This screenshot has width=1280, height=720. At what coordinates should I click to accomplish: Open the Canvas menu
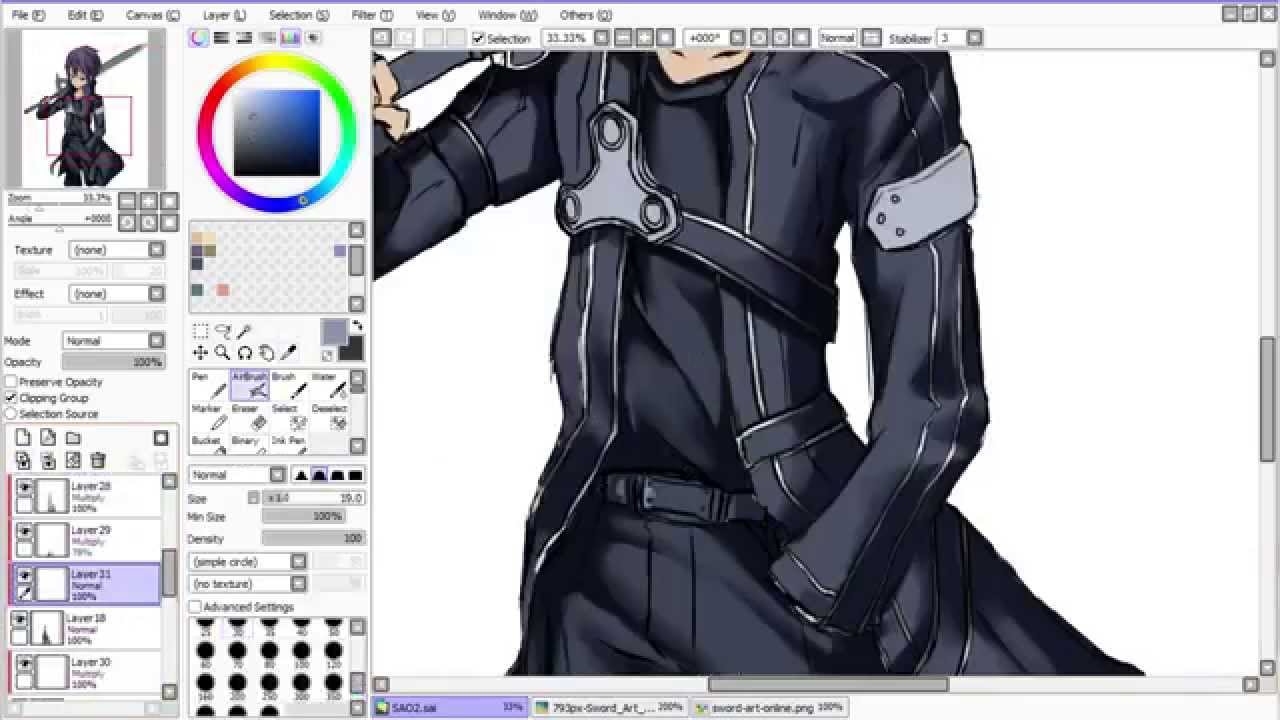[x=152, y=15]
